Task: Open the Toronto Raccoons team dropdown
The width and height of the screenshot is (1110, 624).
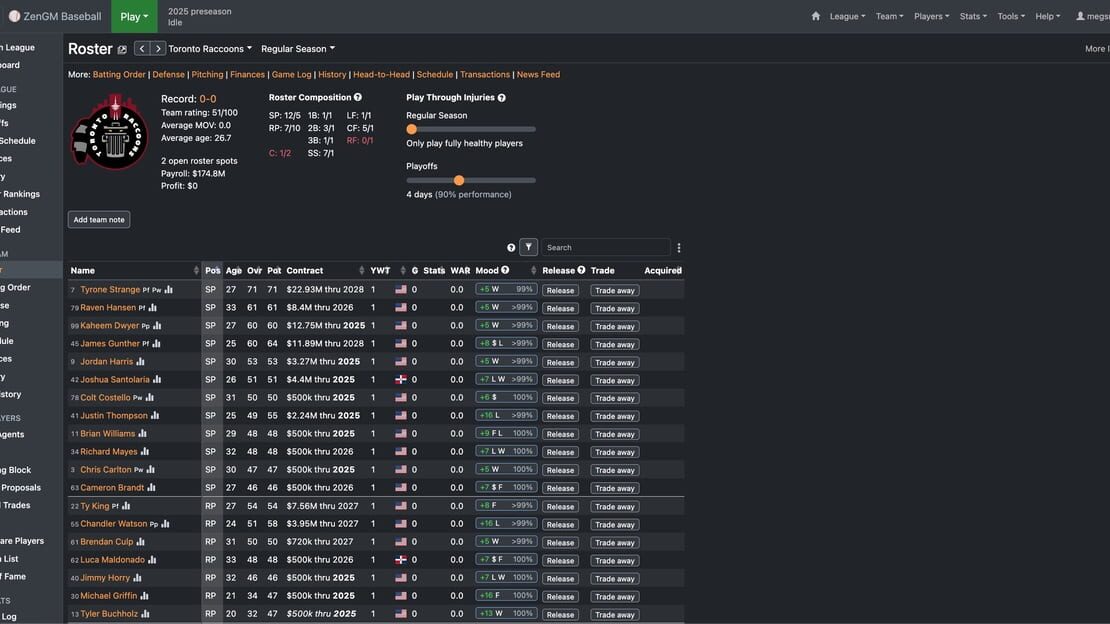Action: point(210,49)
